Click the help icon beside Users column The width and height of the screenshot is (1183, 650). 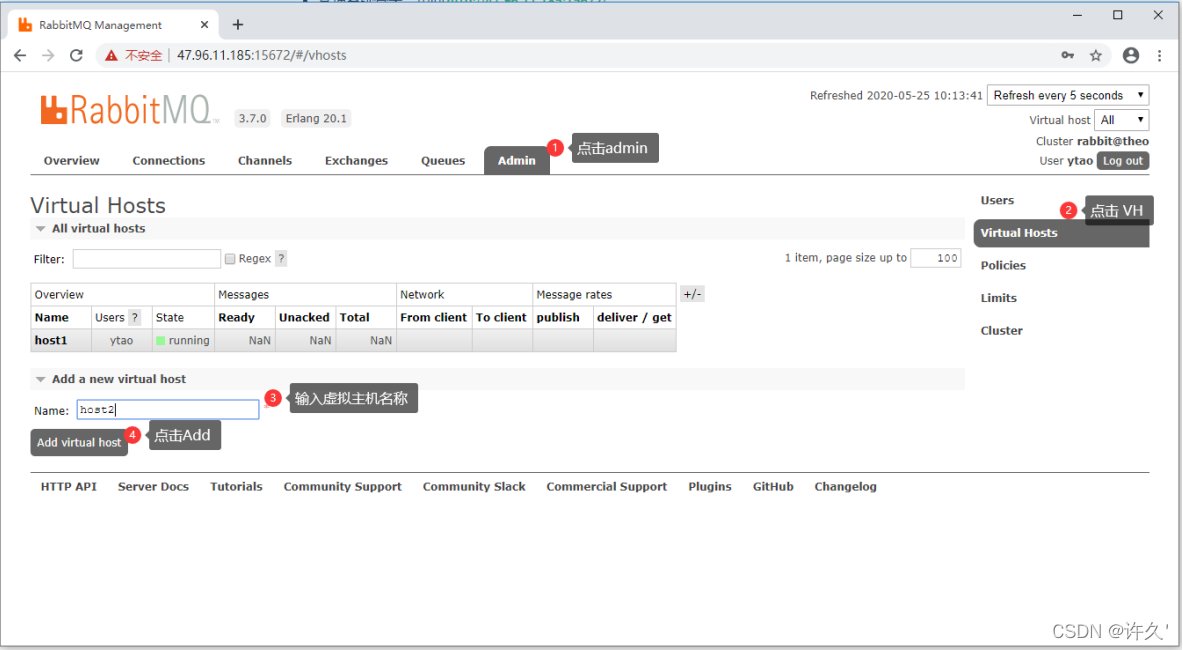(x=135, y=317)
